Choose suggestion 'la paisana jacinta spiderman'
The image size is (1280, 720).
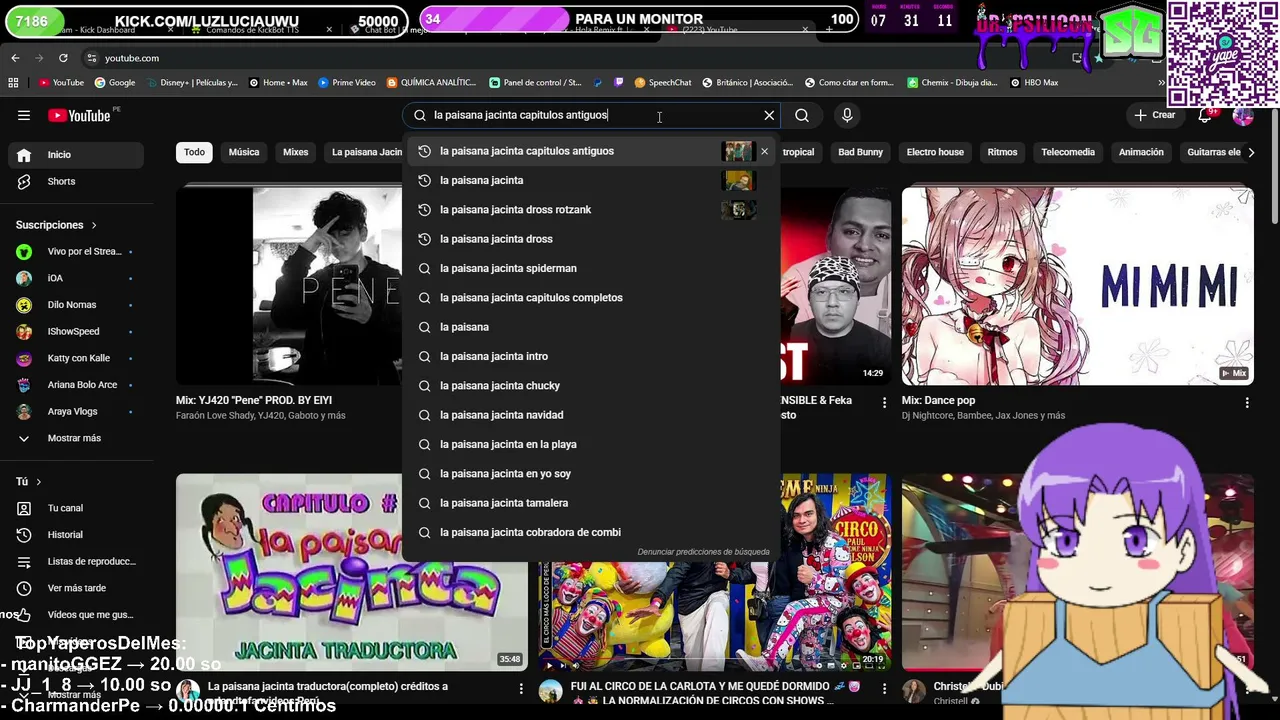[x=591, y=268]
